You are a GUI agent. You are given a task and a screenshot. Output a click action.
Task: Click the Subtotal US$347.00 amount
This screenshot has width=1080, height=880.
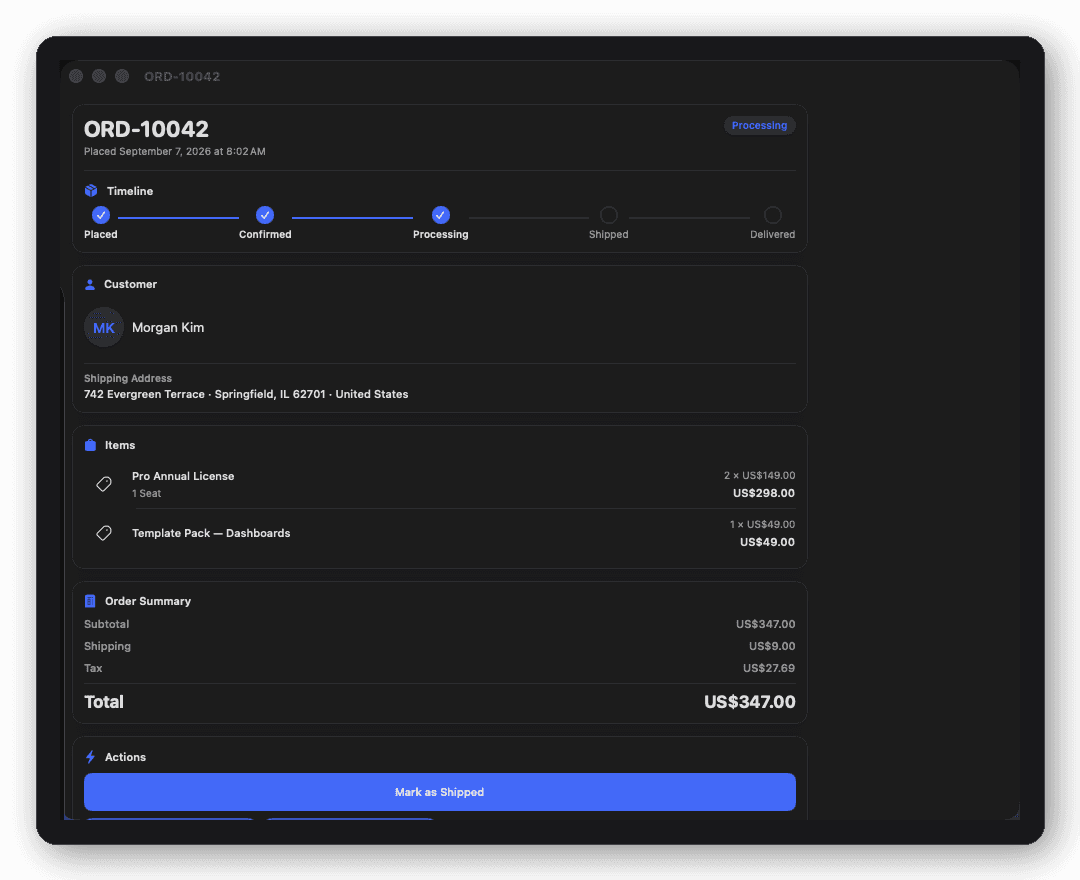pyautogui.click(x=765, y=624)
